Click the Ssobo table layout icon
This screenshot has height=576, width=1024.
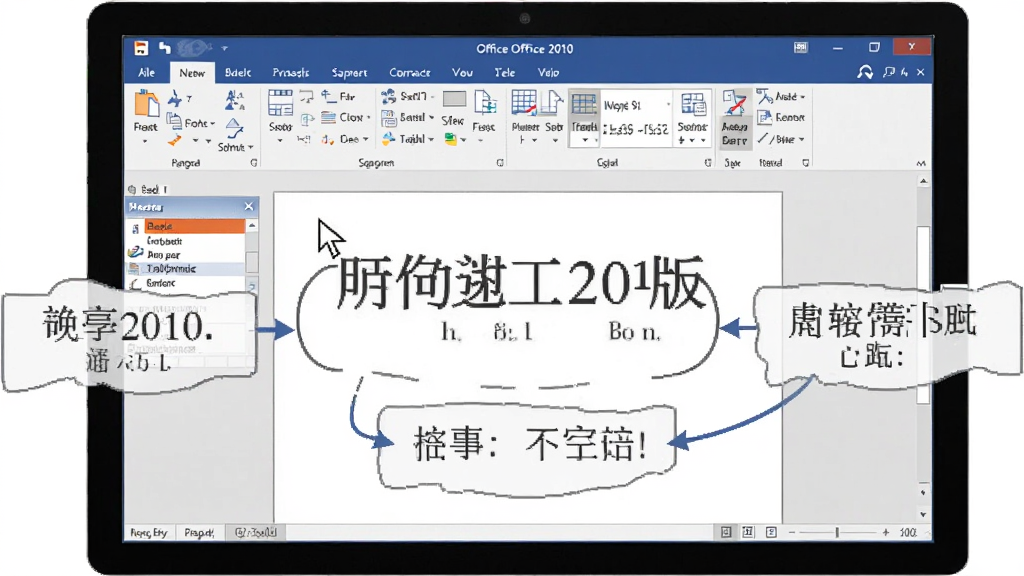tap(280, 103)
